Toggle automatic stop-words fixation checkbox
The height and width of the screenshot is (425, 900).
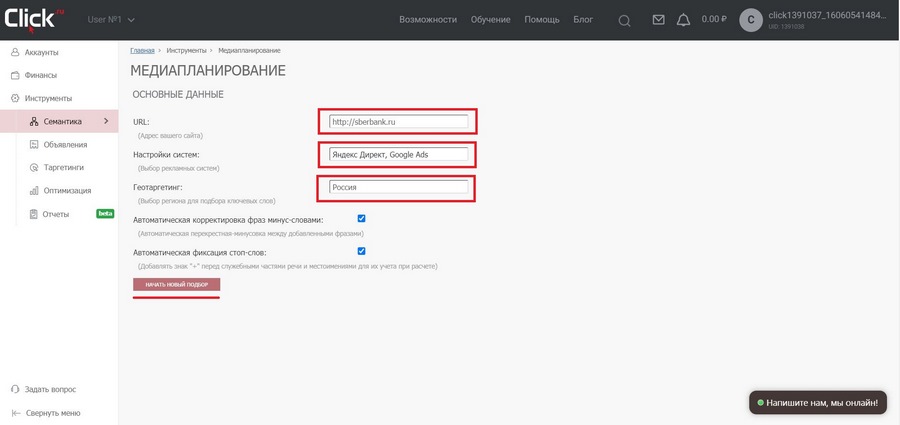(x=361, y=252)
